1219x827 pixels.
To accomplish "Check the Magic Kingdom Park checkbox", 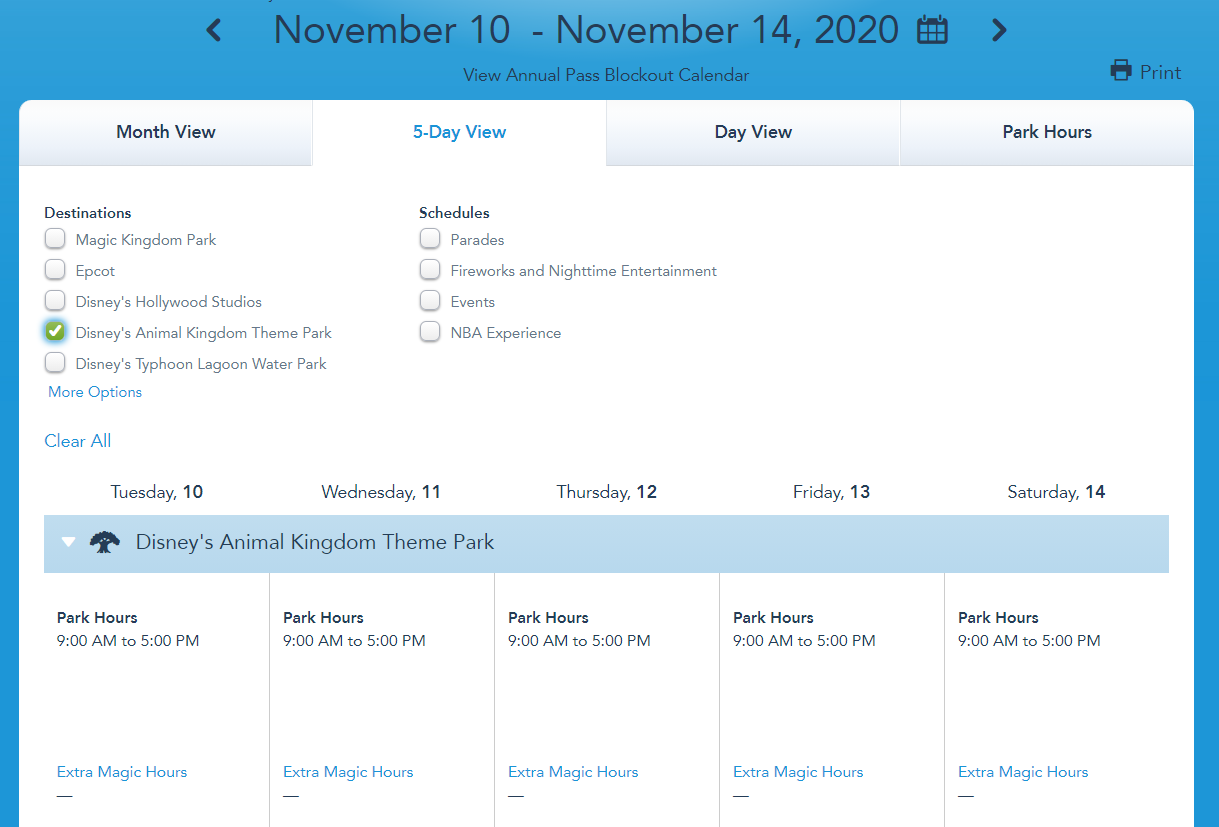I will coord(56,240).
